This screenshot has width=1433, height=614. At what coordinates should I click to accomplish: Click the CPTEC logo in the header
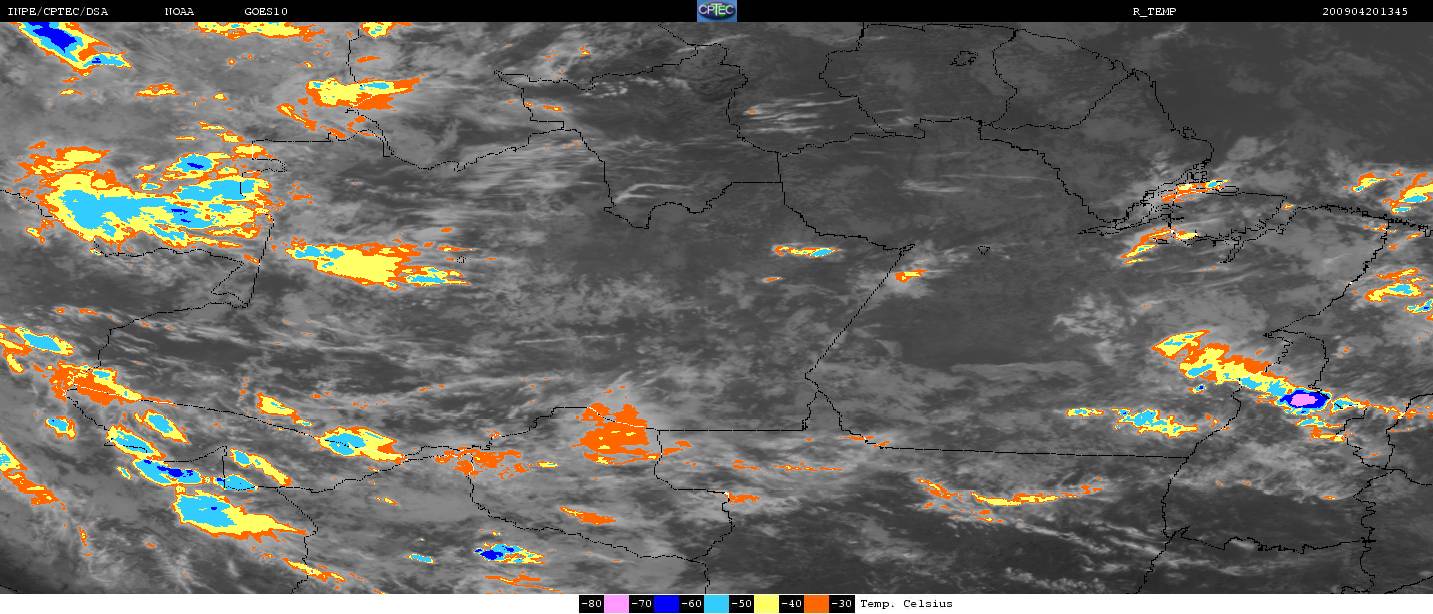[x=716, y=11]
